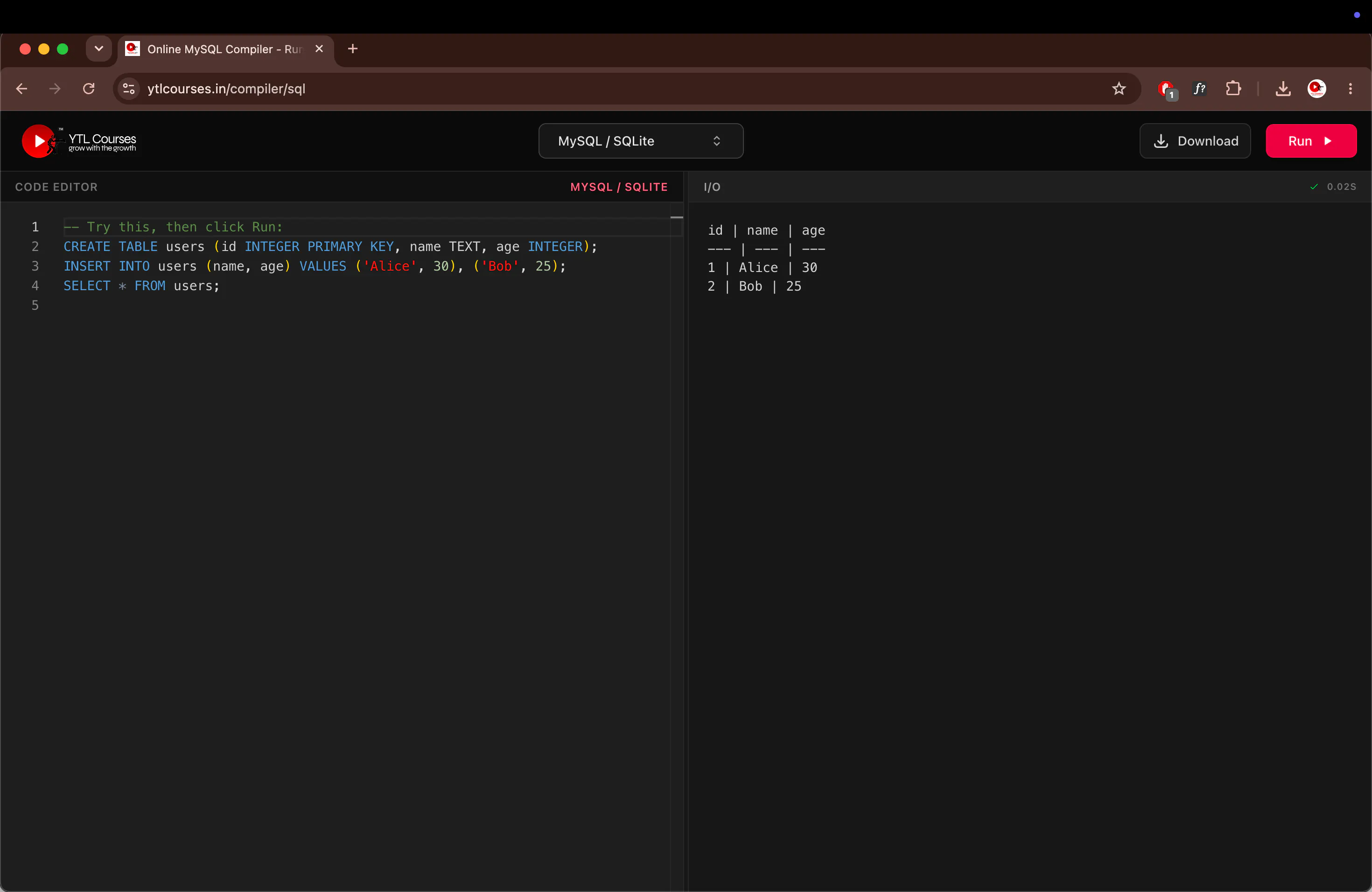Open site information icon in address bar
The height and width of the screenshot is (892, 1372).
tap(129, 89)
